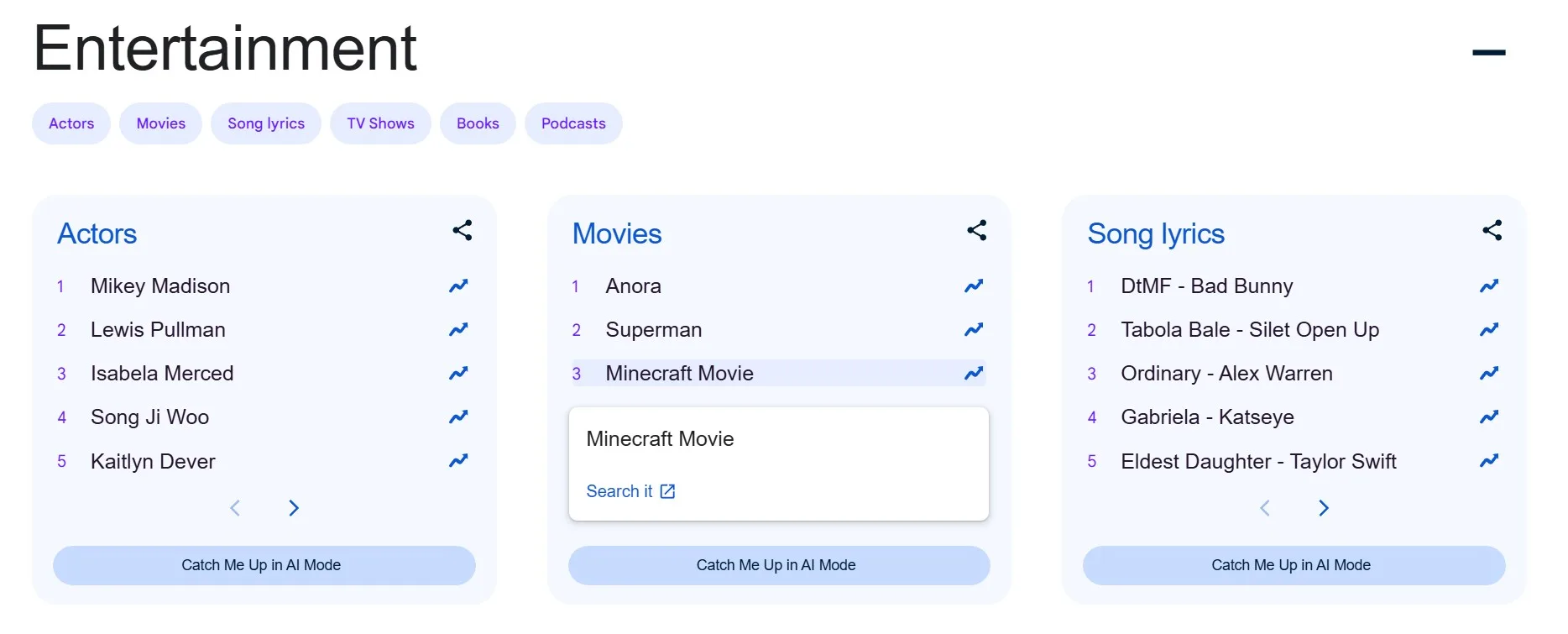Click trending icon for Song Ji Woo
Viewport: 1568px width, 634px height.
coord(458,417)
